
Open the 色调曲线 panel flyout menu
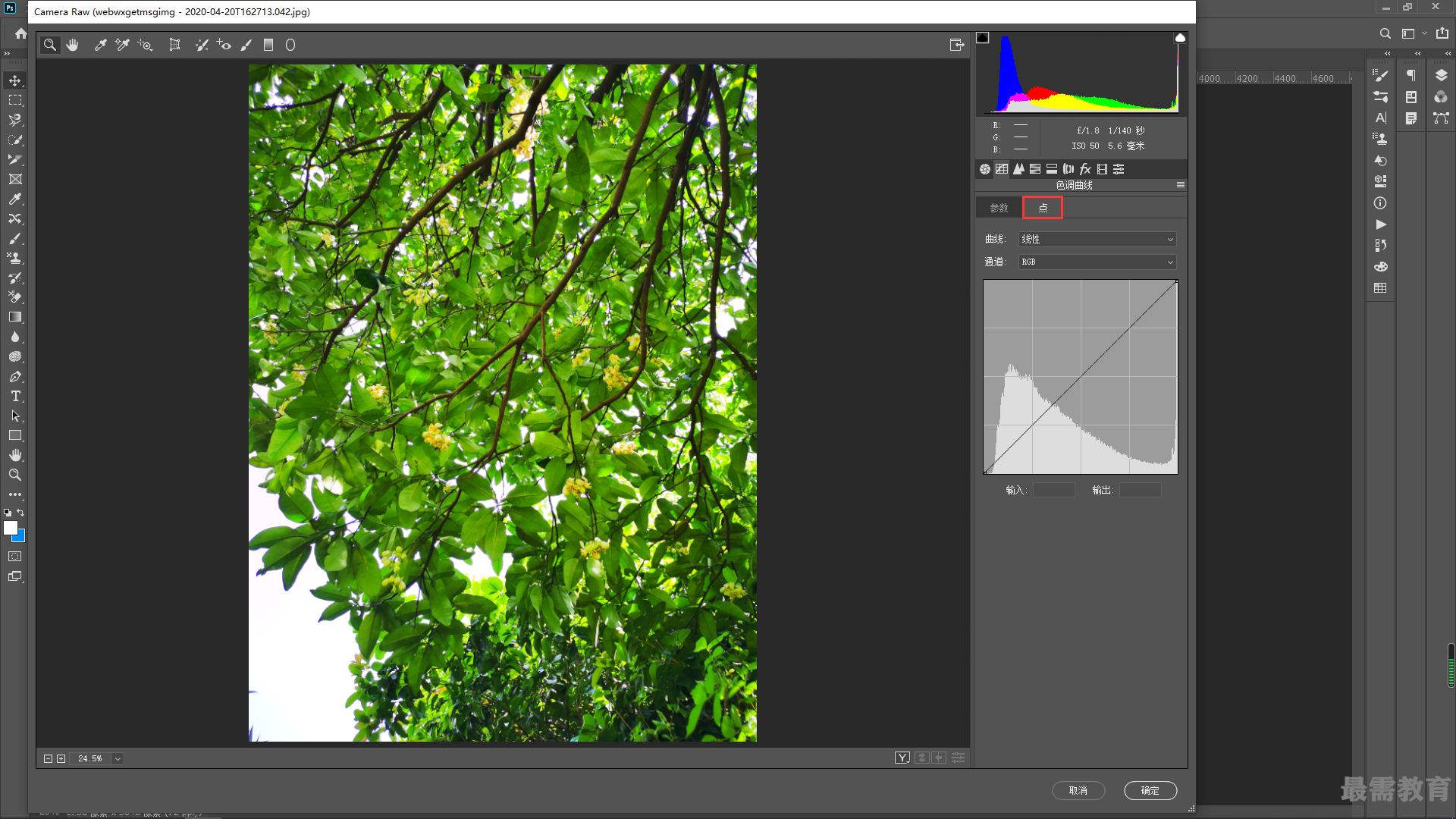coord(1180,185)
